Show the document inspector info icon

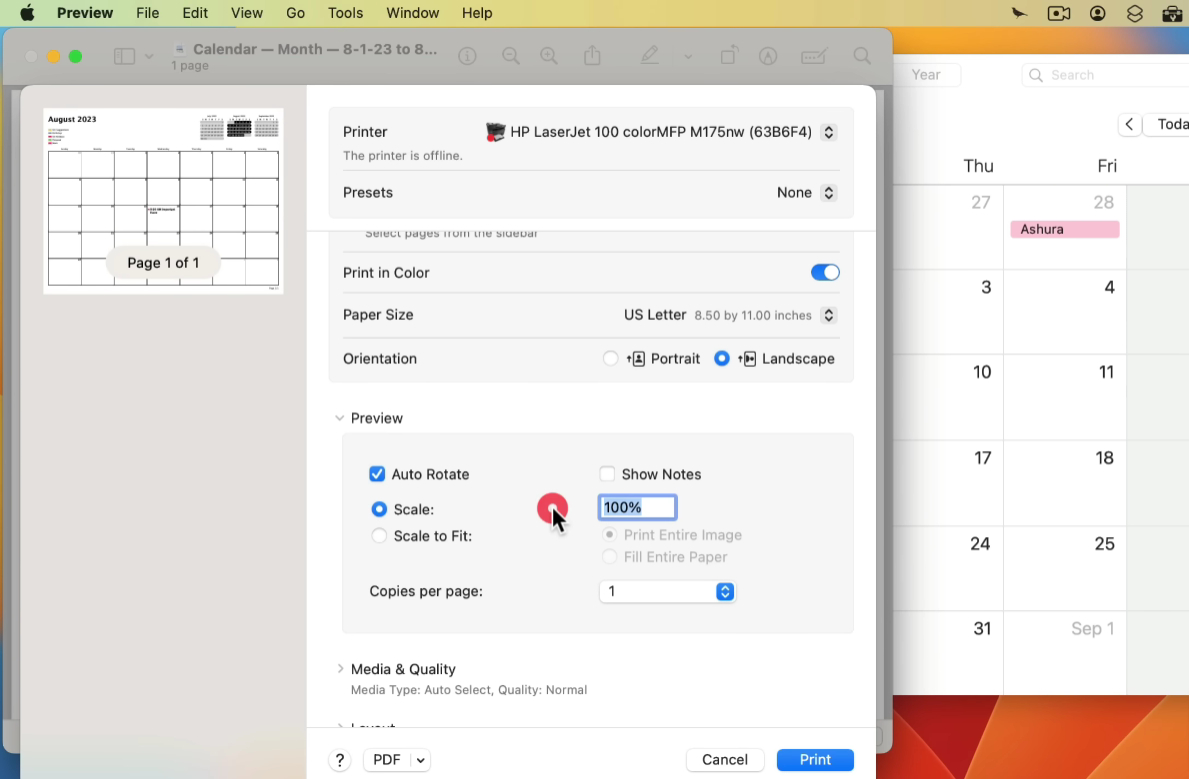467,56
